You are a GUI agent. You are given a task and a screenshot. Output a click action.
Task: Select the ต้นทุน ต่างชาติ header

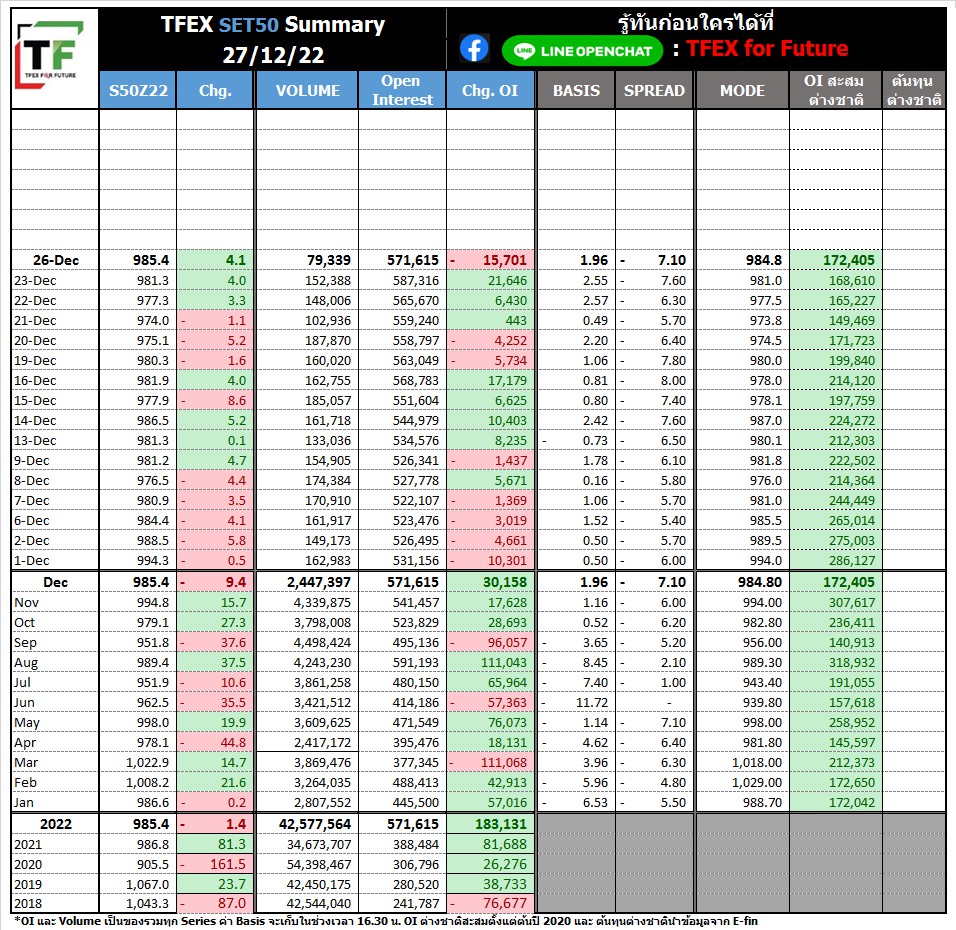tap(913, 90)
